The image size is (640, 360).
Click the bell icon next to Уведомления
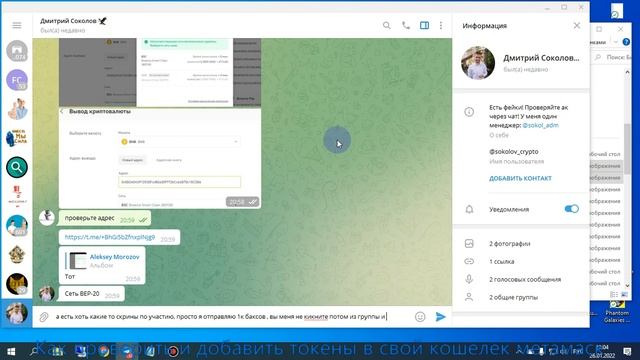point(469,209)
